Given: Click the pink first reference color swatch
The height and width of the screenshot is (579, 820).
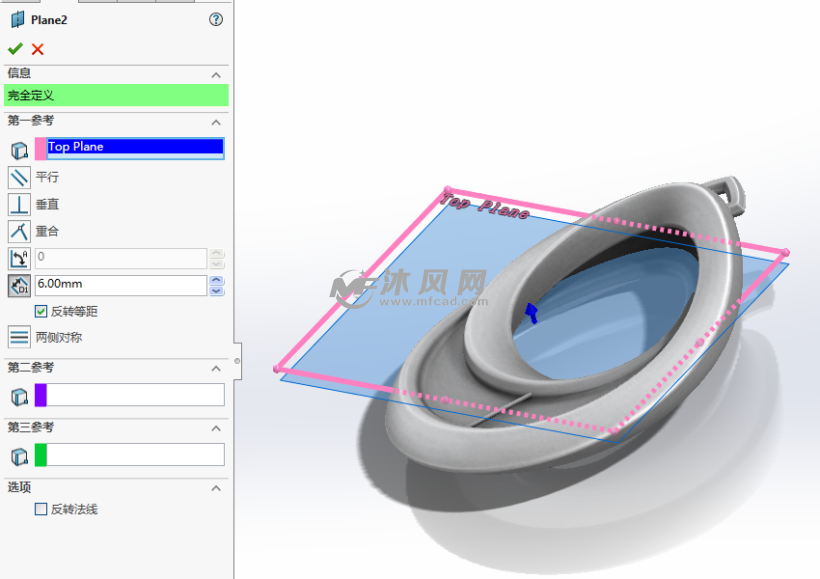Looking at the screenshot, I should (x=40, y=149).
